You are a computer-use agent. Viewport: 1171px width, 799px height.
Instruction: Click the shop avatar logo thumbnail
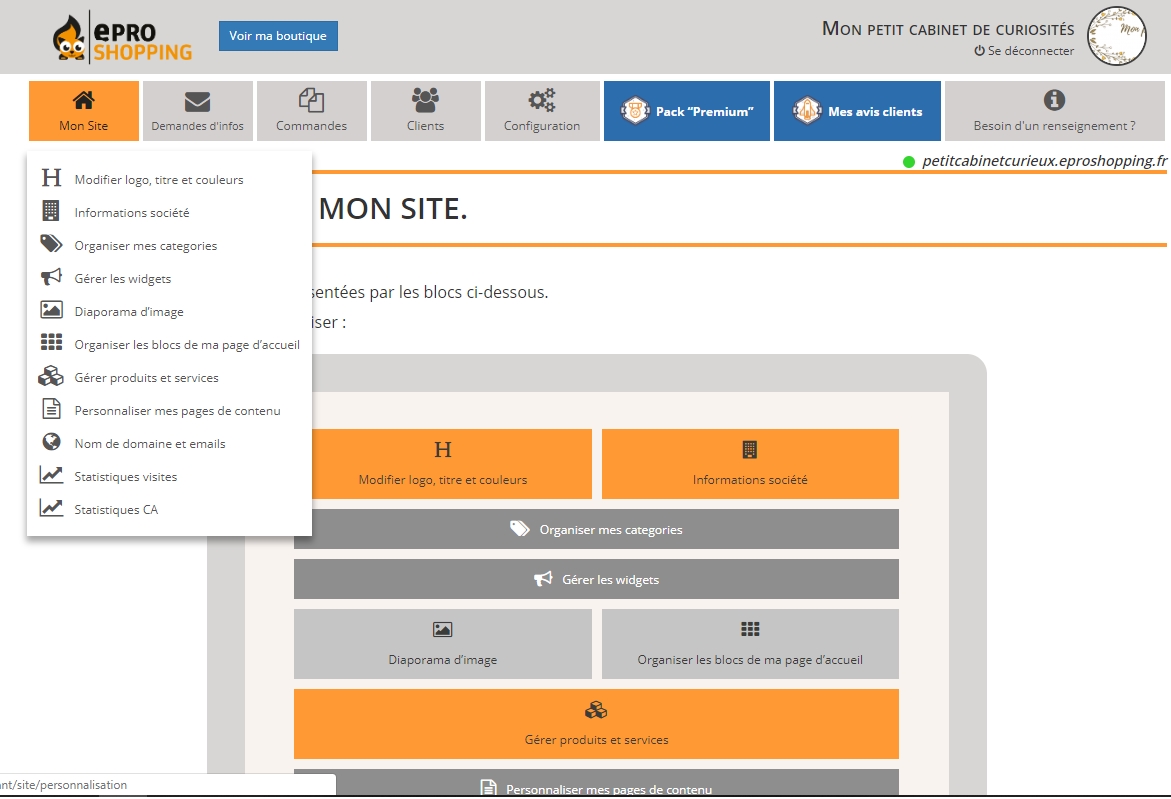(x=1117, y=36)
